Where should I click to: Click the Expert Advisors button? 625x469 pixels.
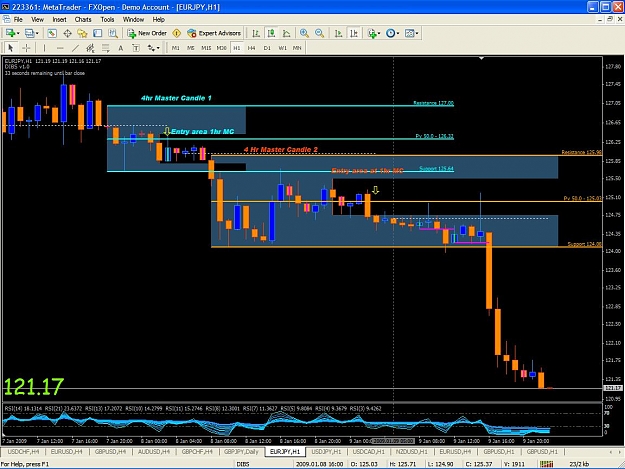tap(214, 33)
